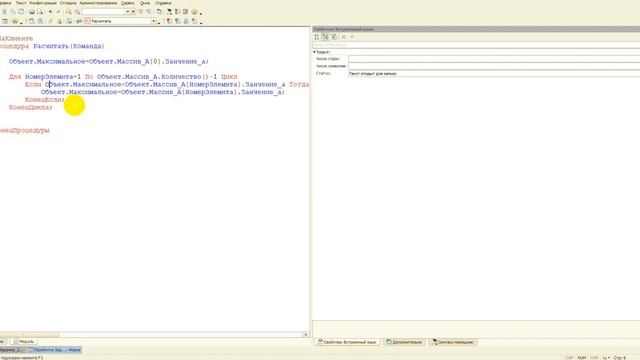Click the checkmark icon in properties toolbar
This screenshot has width=640, height=360.
click(x=352, y=37)
